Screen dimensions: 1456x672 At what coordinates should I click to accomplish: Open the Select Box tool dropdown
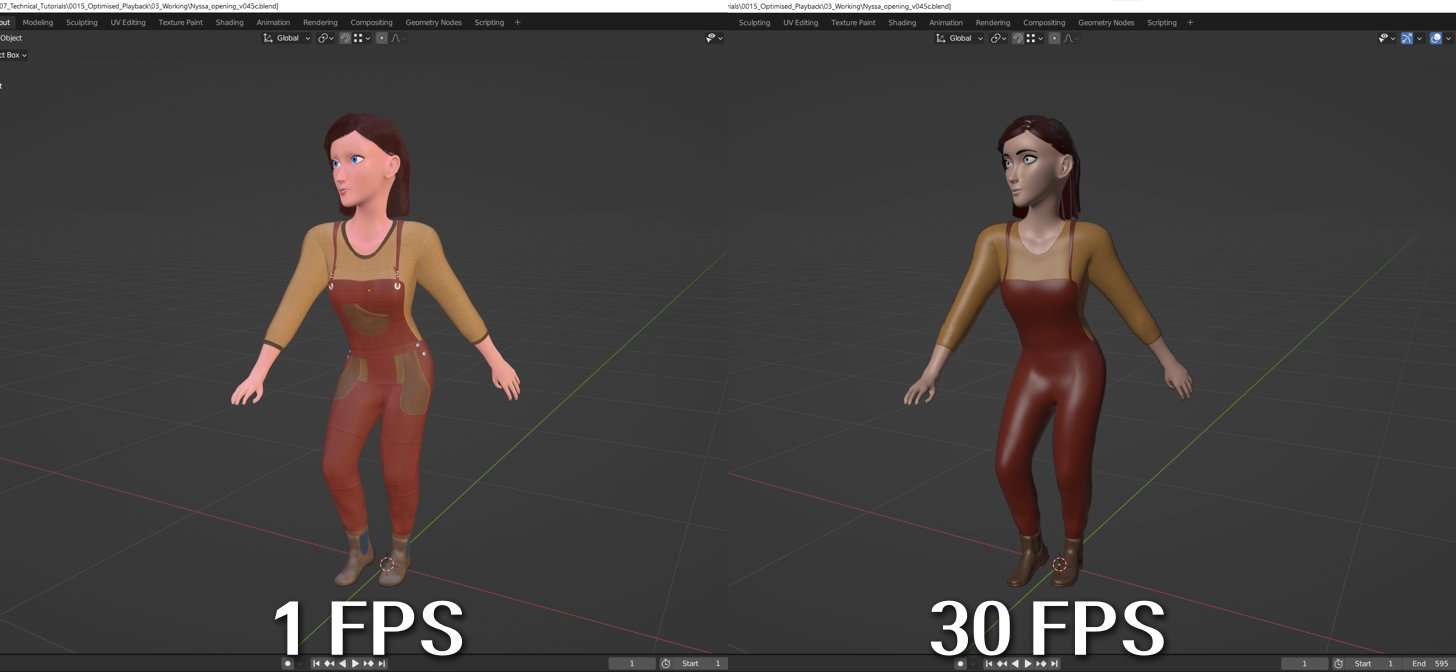point(13,55)
